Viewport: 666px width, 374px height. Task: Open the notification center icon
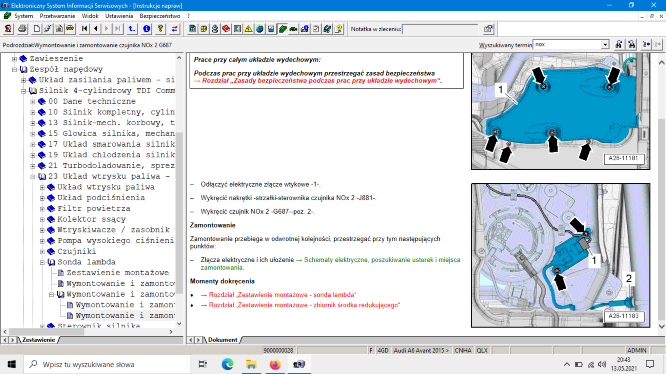tap(650, 364)
